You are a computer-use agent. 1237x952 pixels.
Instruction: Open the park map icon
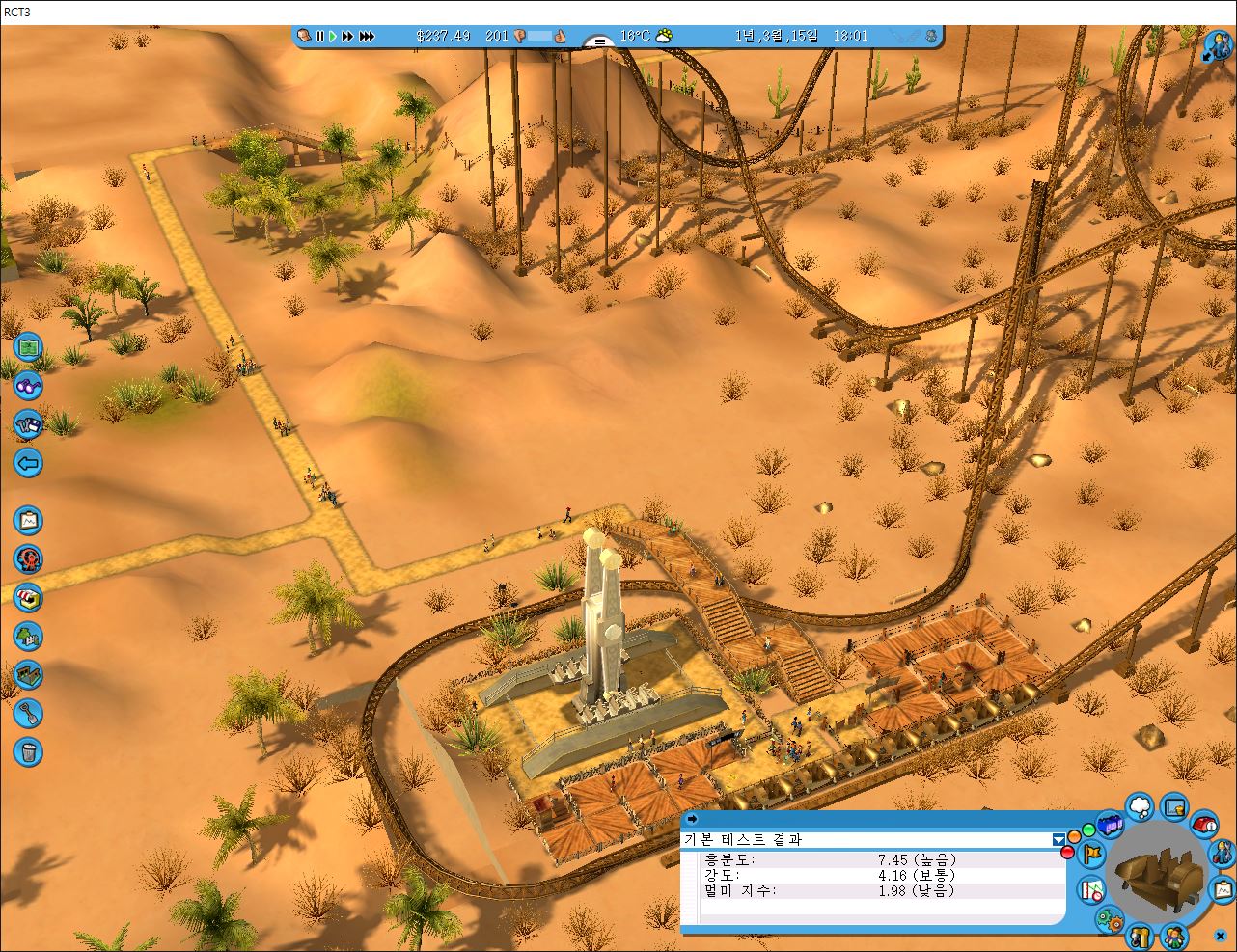[29, 346]
